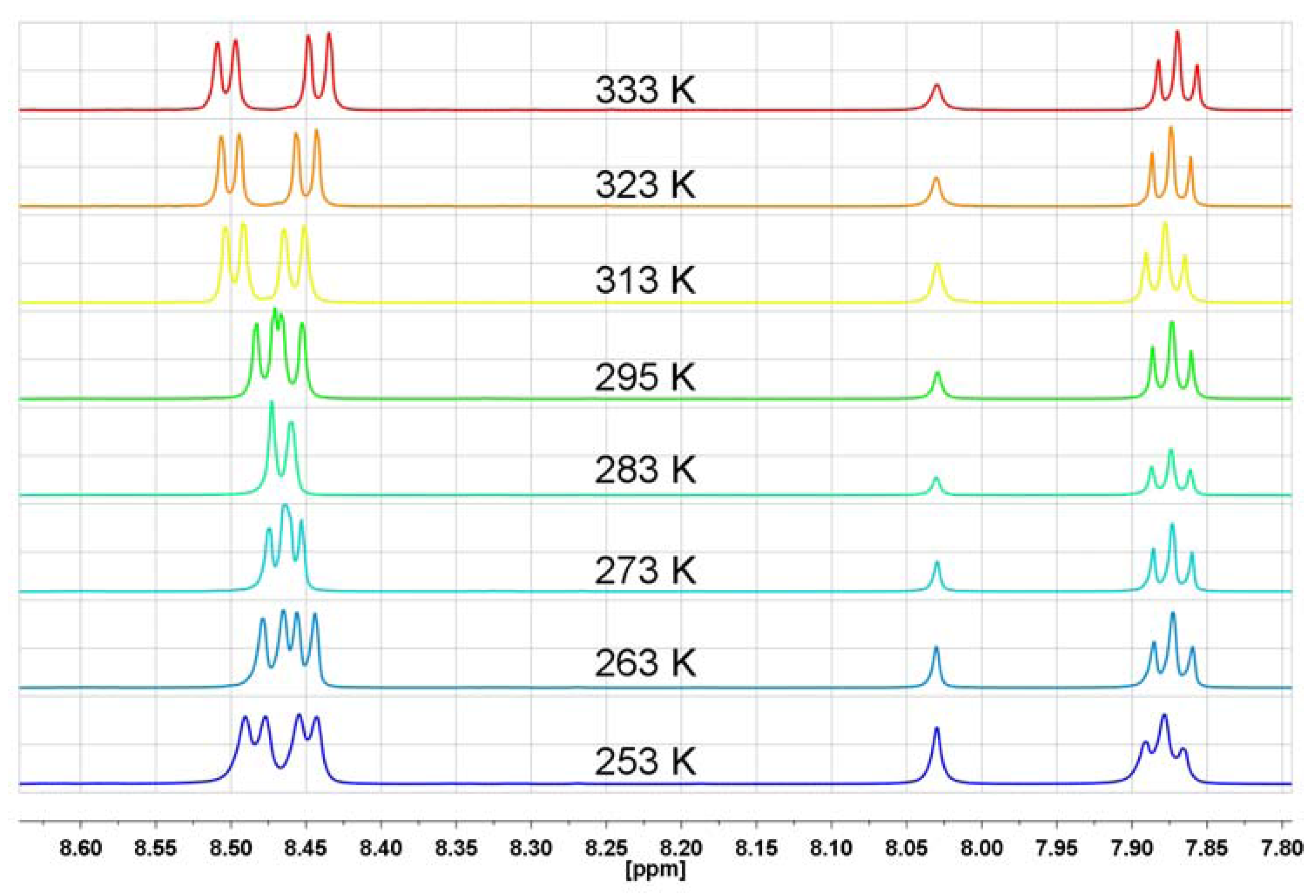Select the 263 K spectrum label
This screenshot has width=1316, height=896.
645,662
